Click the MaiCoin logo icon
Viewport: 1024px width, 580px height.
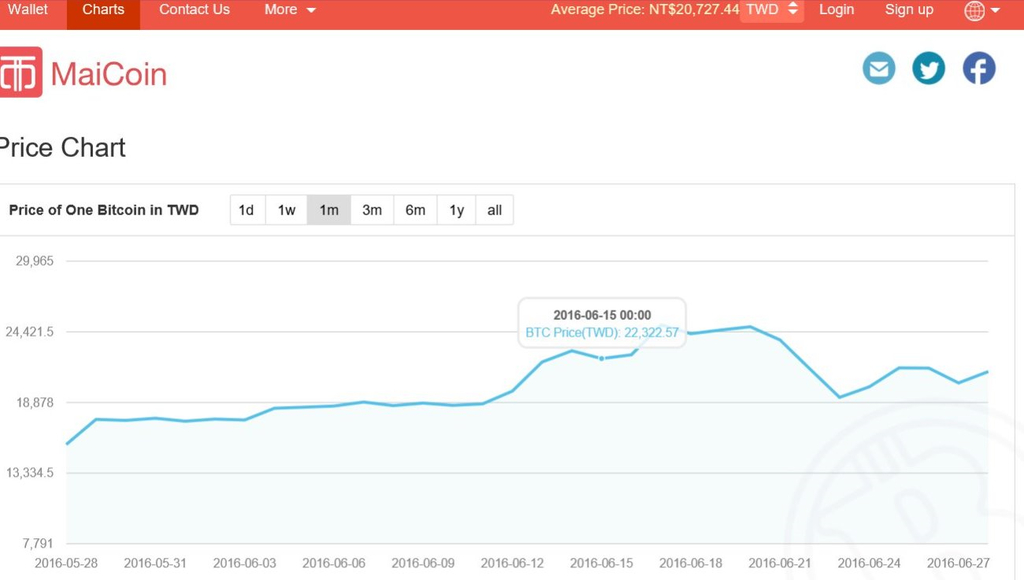pyautogui.click(x=20, y=73)
